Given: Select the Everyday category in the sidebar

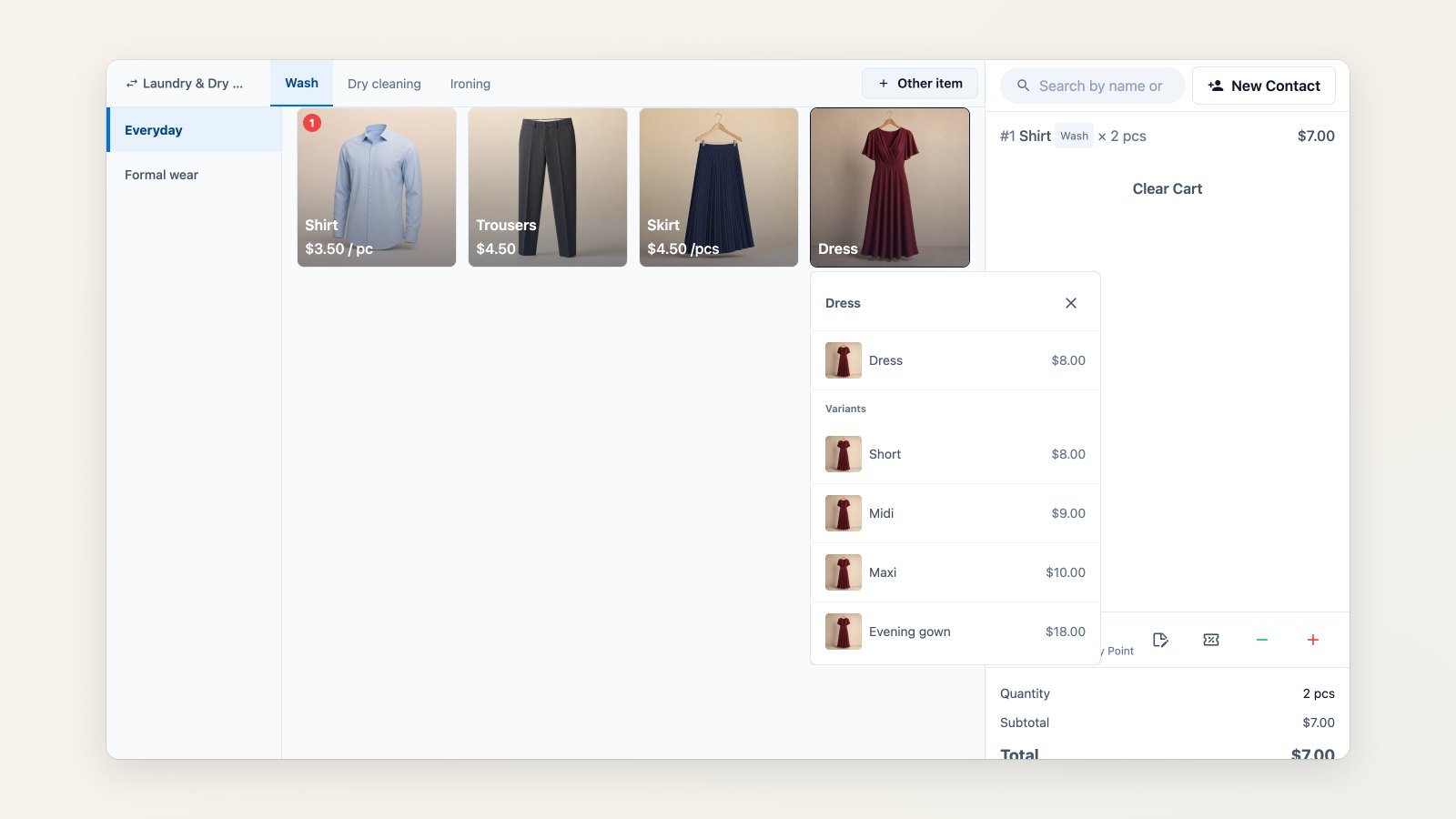Looking at the screenshot, I should pyautogui.click(x=195, y=130).
